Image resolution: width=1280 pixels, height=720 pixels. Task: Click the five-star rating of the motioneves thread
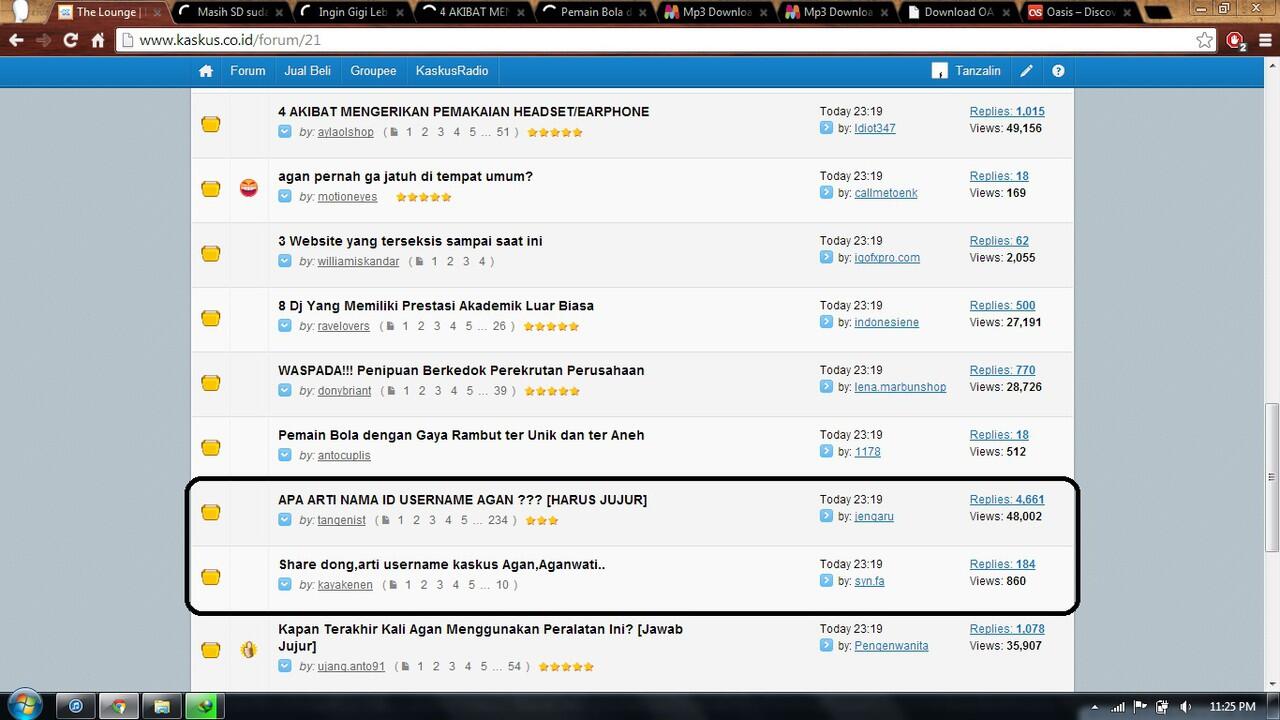(x=424, y=197)
